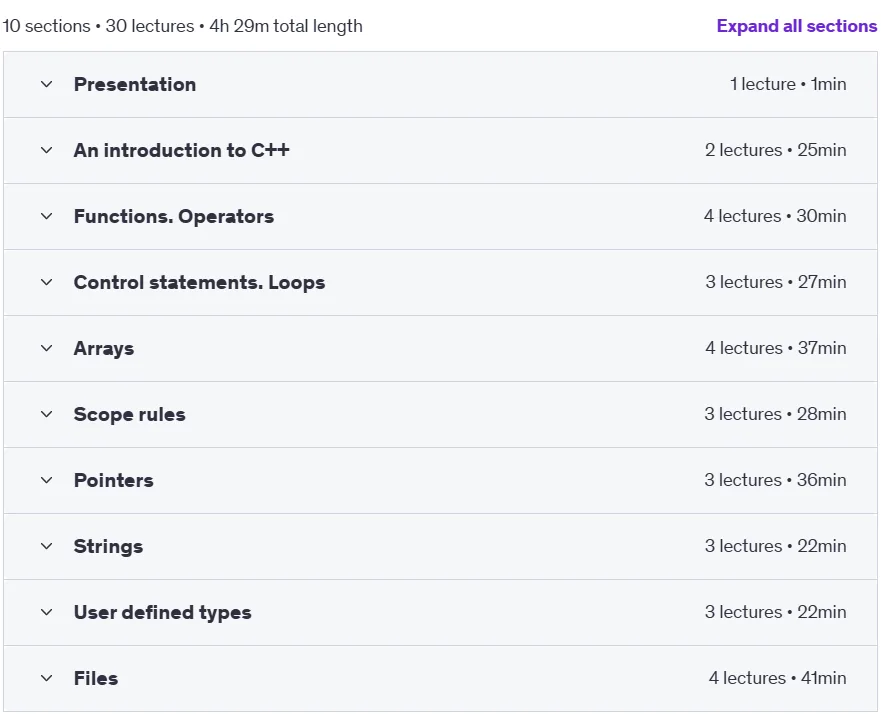Expand chevron beside An introduction to C++

pos(47,151)
